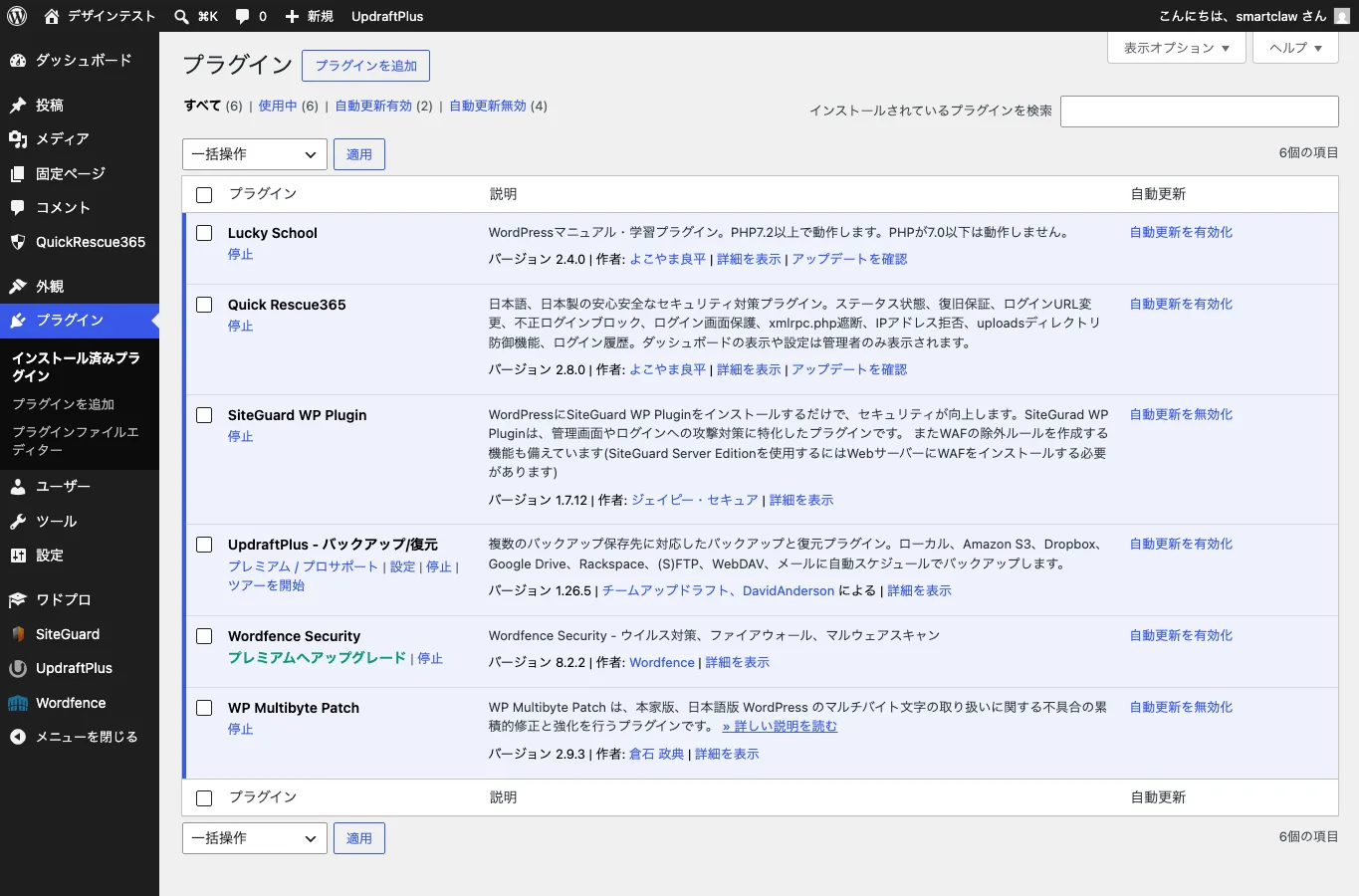1359x896 pixels.
Task: Check the WP Multibyte Patch checkbox
Action: coord(204,708)
